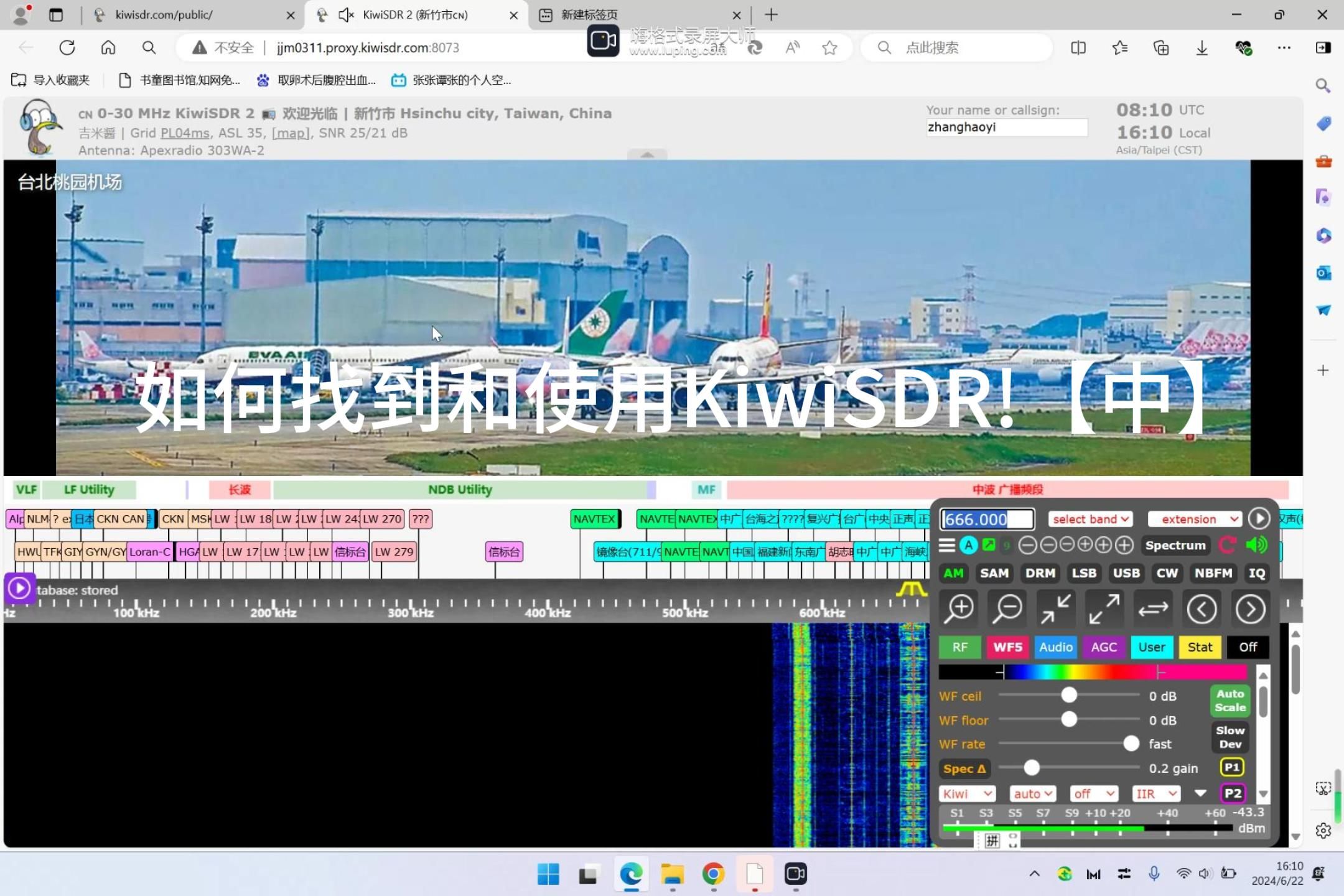This screenshot has width=1344, height=896.
Task: Click the P1 preset button
Action: (x=1232, y=767)
